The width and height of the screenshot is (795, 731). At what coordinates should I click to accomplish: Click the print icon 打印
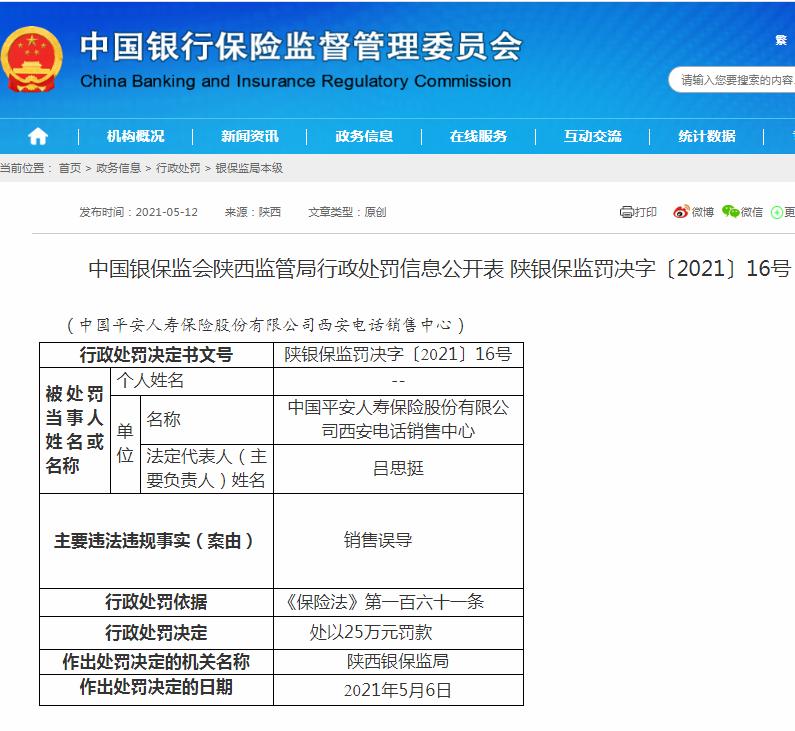click(638, 212)
